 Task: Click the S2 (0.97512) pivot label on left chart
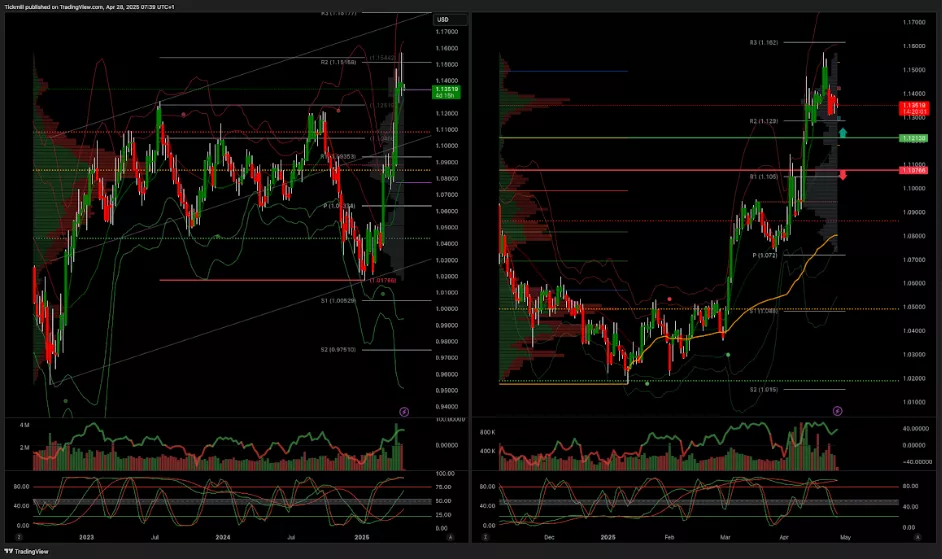click(339, 350)
